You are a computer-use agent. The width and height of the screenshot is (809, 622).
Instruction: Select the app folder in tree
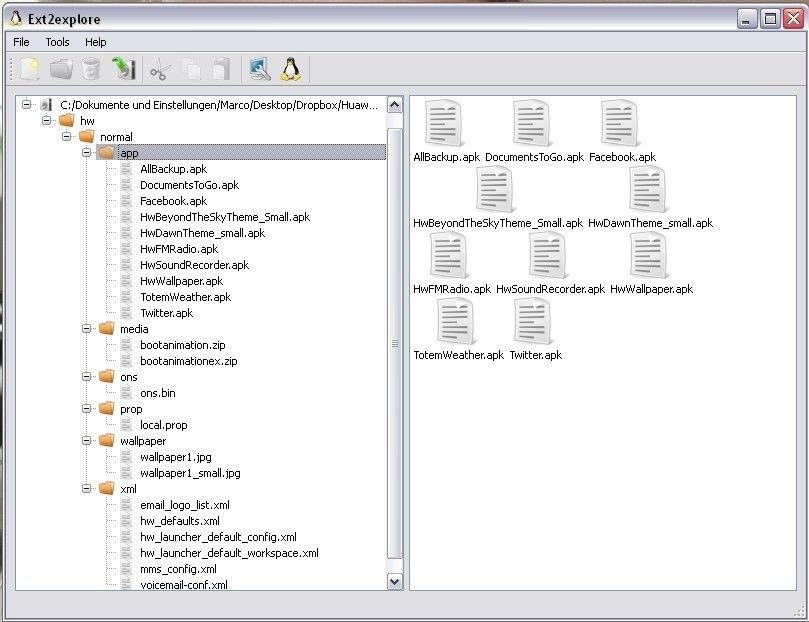(129, 153)
